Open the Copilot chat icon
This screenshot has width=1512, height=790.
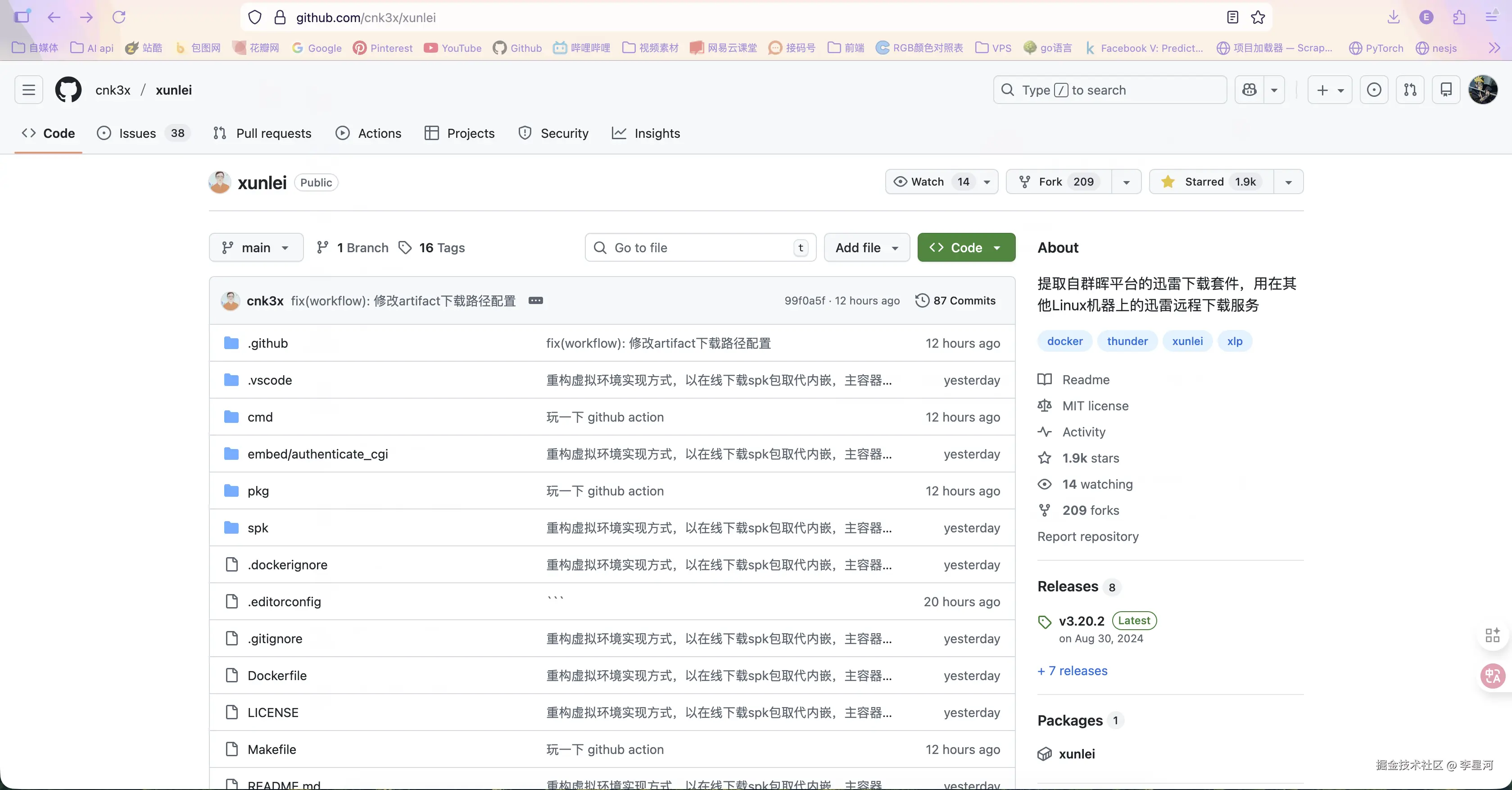tap(1249, 90)
